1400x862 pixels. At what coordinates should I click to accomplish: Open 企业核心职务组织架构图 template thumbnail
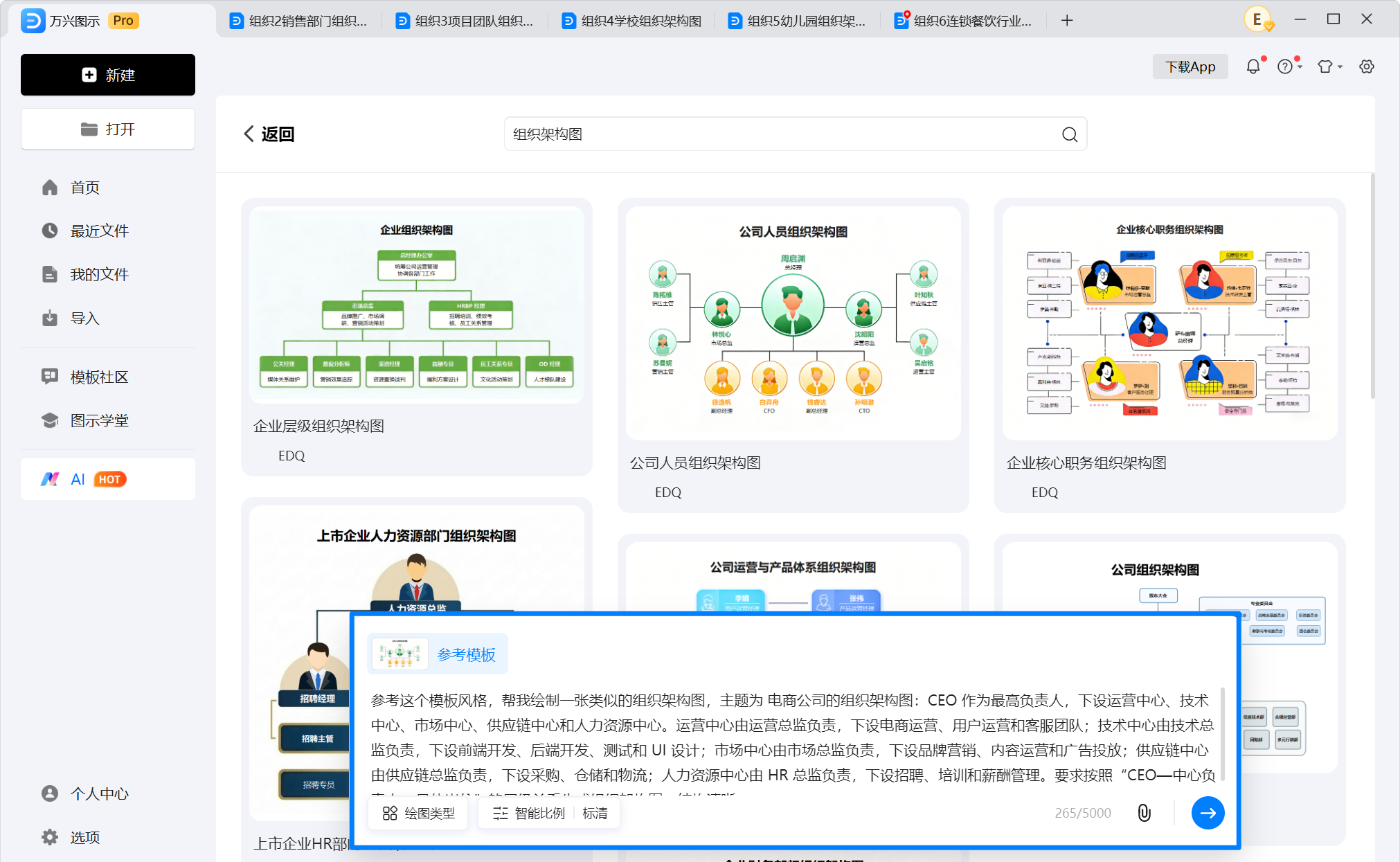pos(1170,323)
